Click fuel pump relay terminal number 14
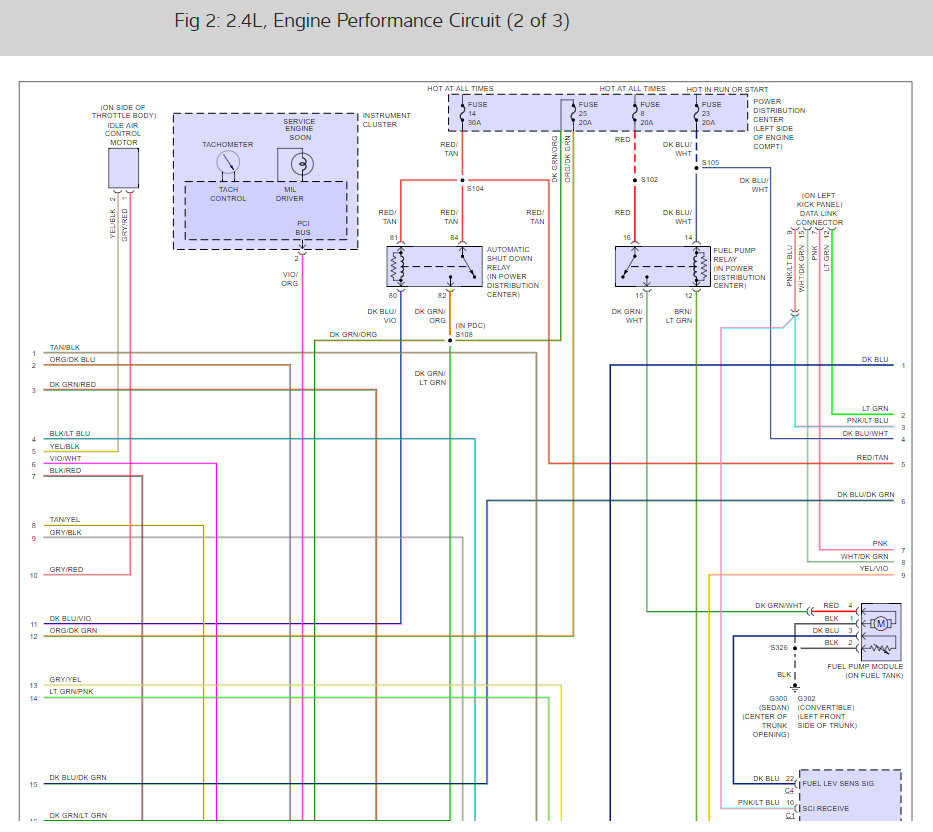This screenshot has width=933, height=832. (x=688, y=237)
